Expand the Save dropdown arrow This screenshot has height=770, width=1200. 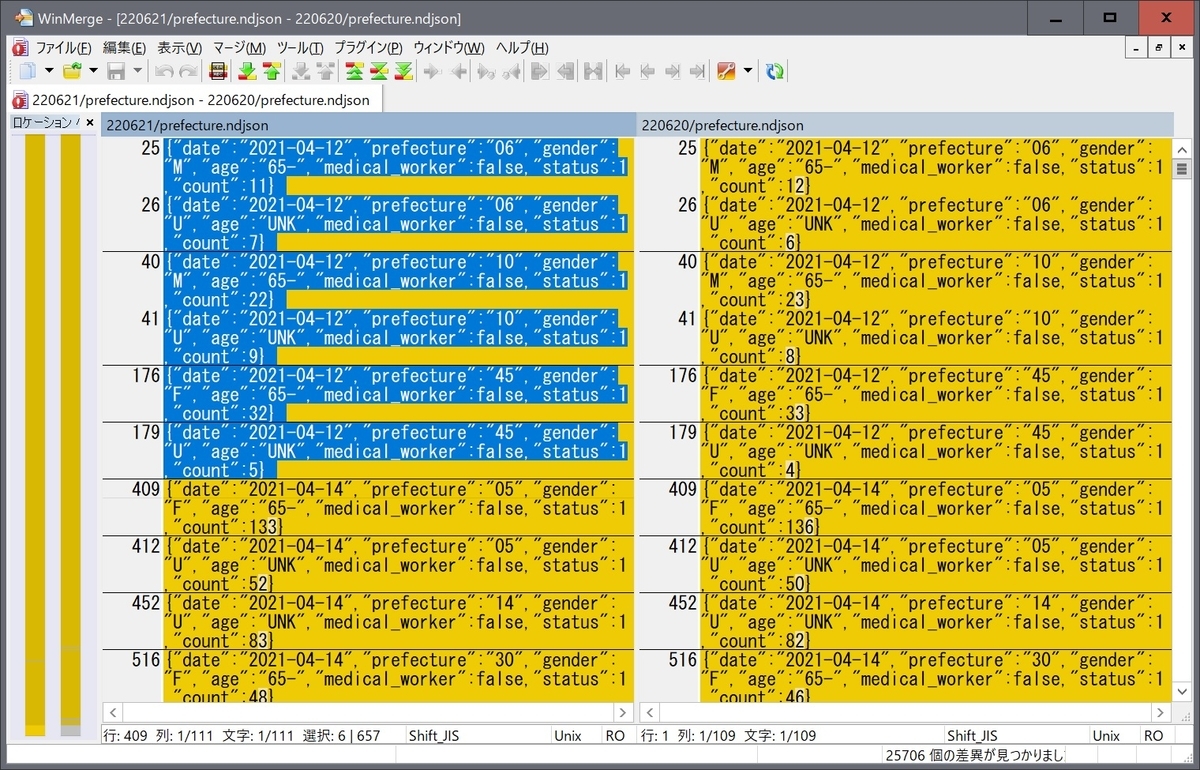coord(138,71)
